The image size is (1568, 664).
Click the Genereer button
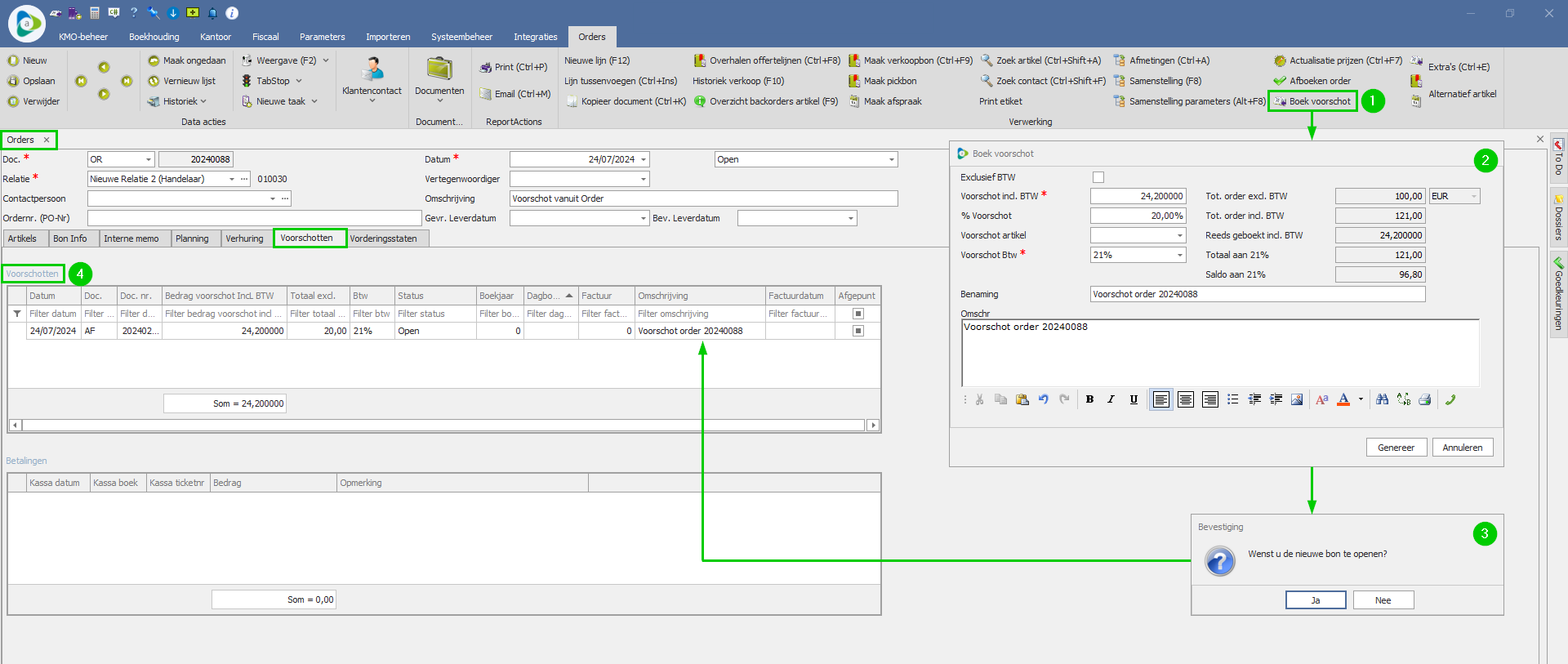tap(1396, 448)
